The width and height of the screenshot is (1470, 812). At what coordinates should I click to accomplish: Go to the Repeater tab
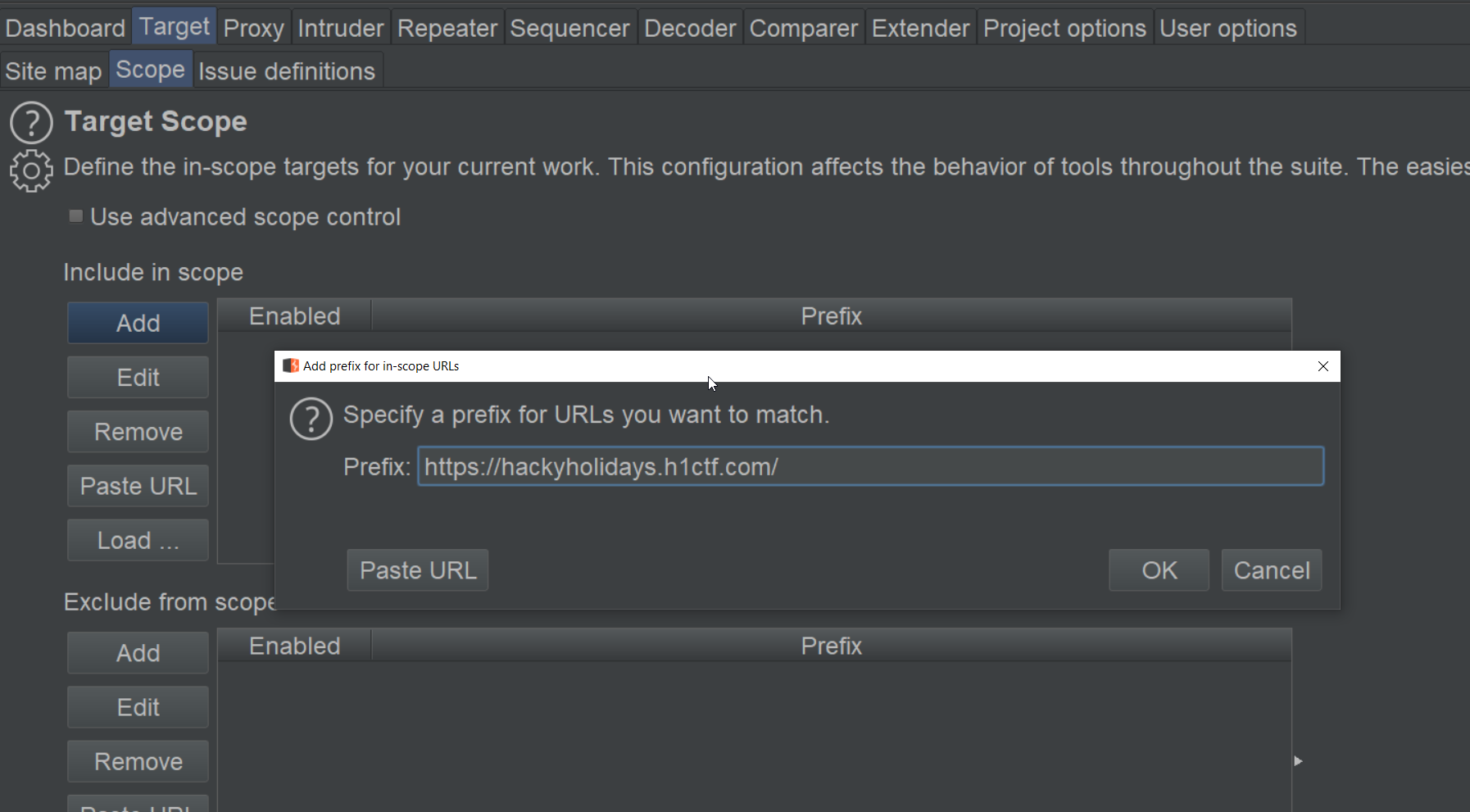(447, 29)
